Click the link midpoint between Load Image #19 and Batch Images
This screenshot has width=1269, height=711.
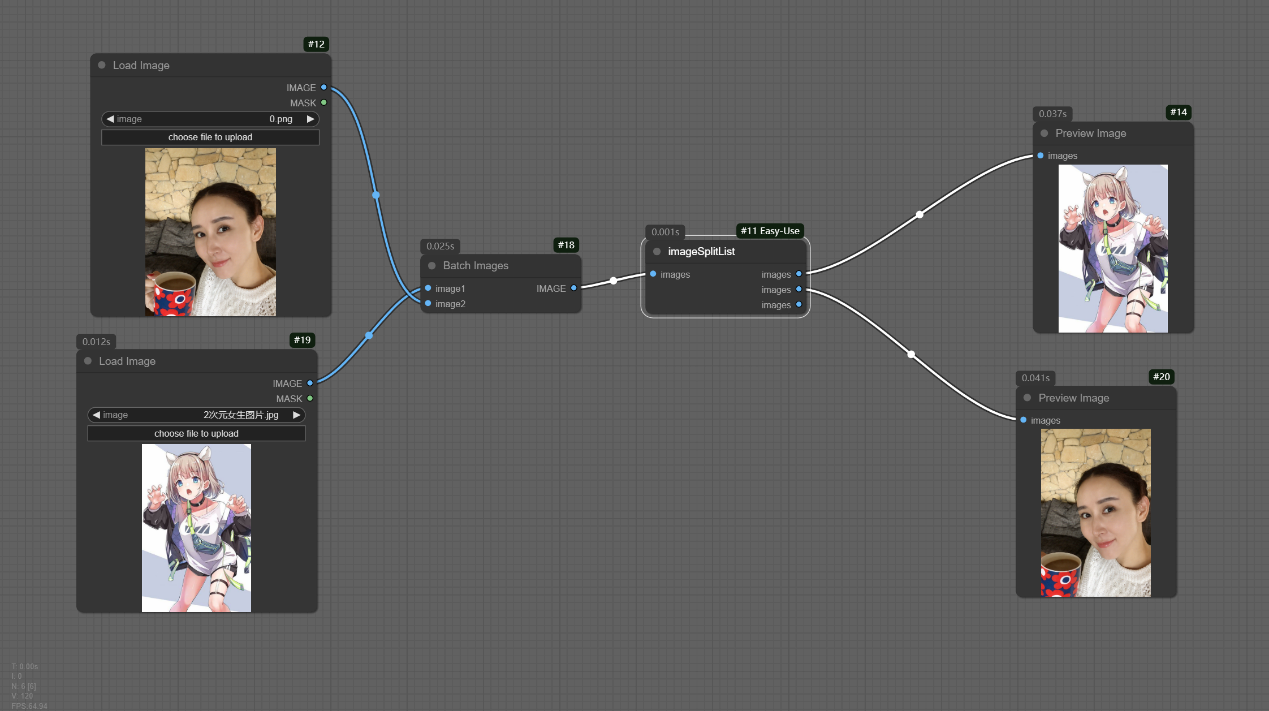(369, 336)
